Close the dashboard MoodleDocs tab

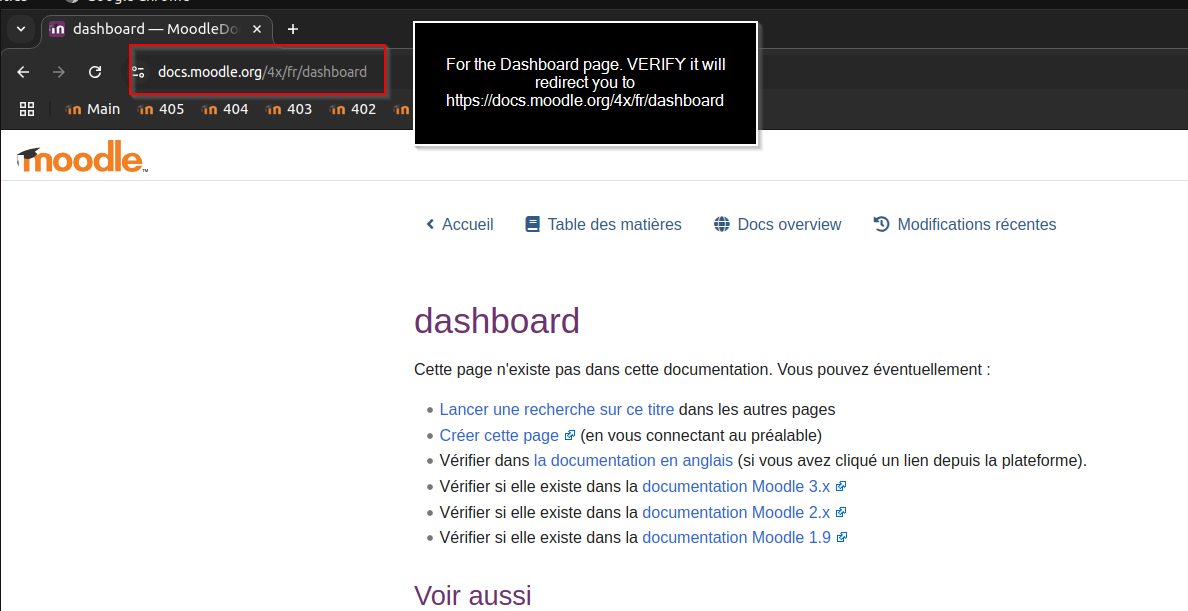(257, 29)
